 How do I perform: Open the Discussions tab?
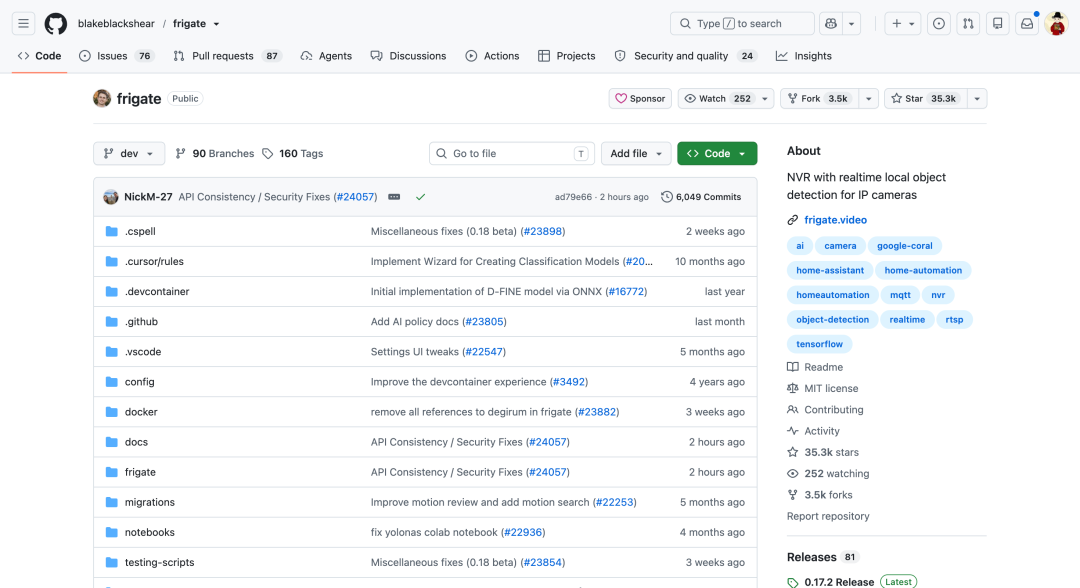[408, 56]
